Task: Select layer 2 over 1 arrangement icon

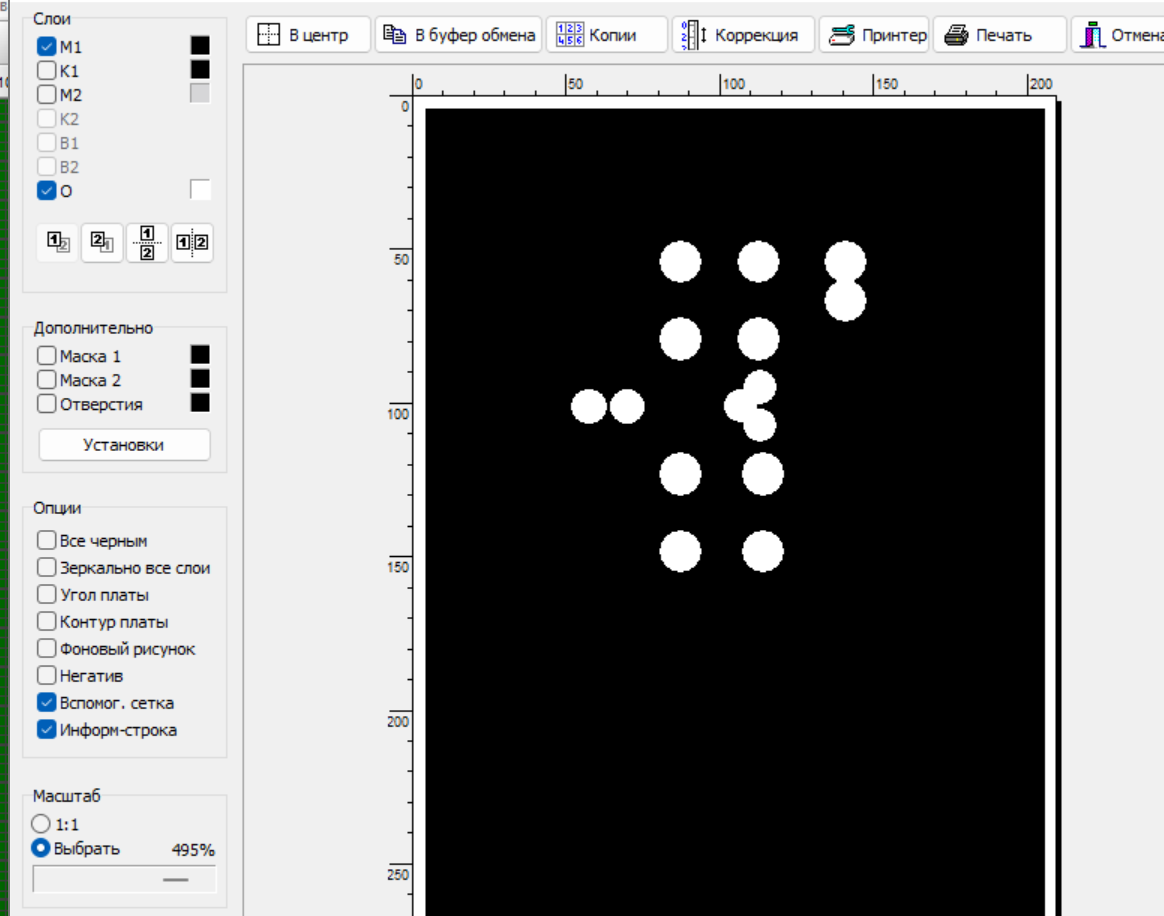Action: (x=102, y=242)
